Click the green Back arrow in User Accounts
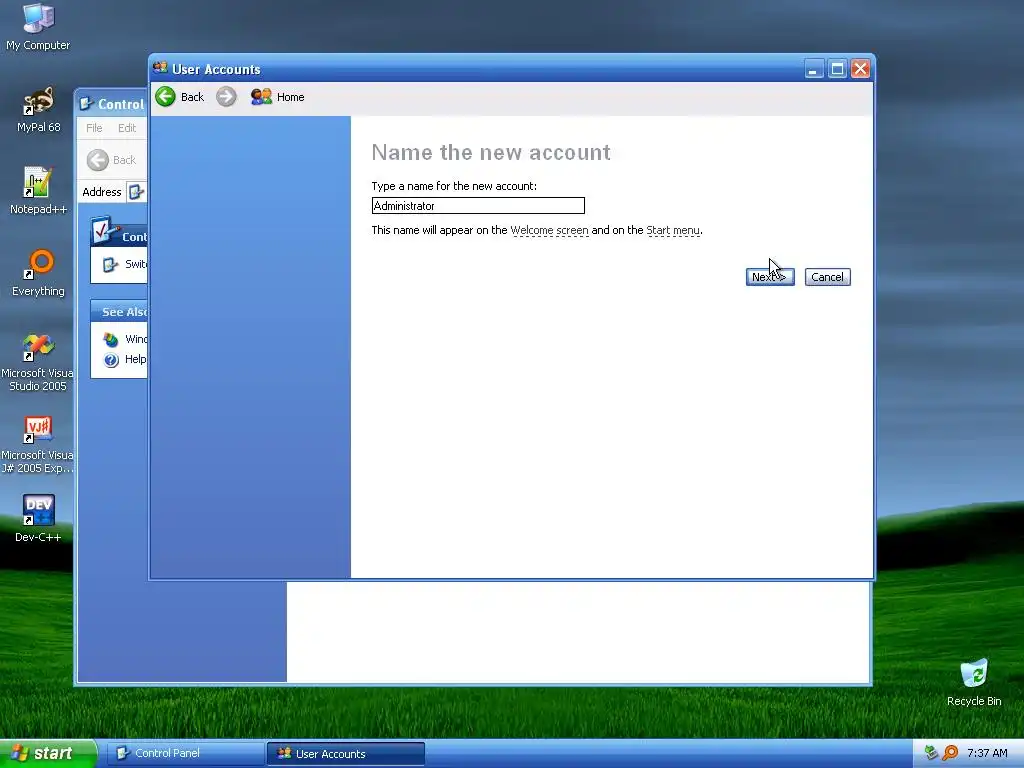The image size is (1024, 768). pyautogui.click(x=166, y=97)
